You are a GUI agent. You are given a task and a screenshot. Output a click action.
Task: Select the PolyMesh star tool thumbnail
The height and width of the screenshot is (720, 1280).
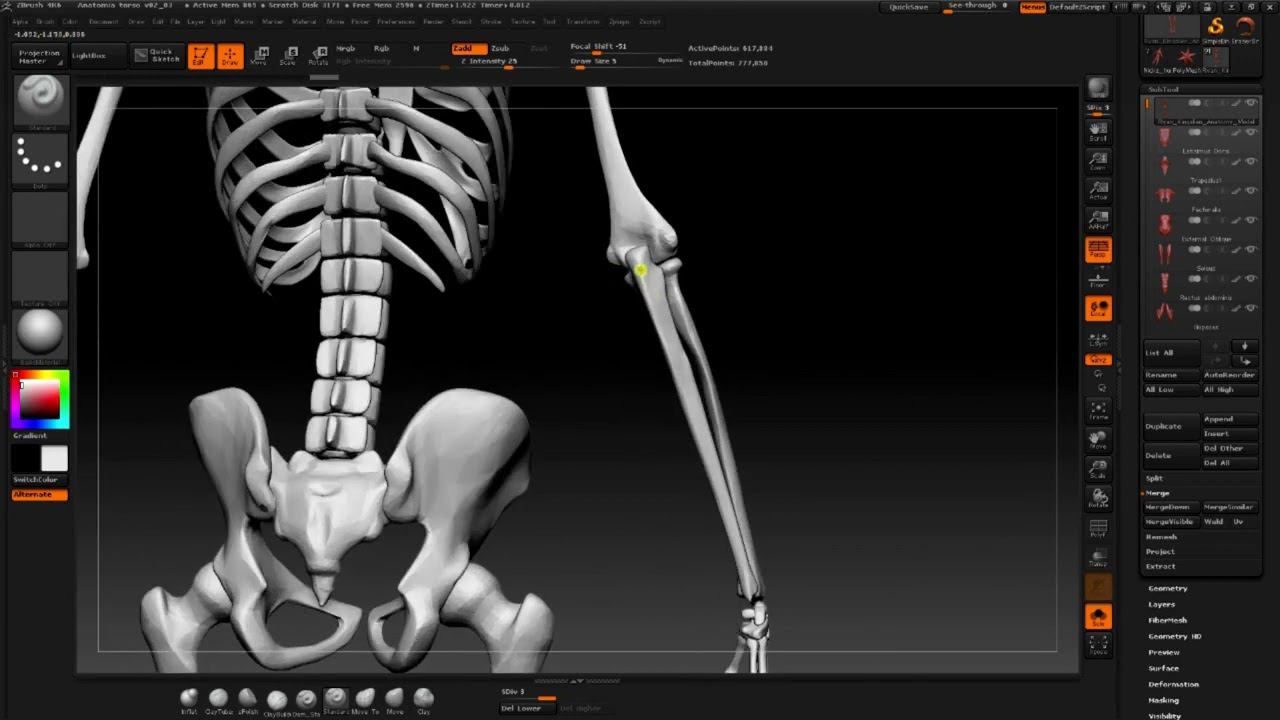point(1187,59)
